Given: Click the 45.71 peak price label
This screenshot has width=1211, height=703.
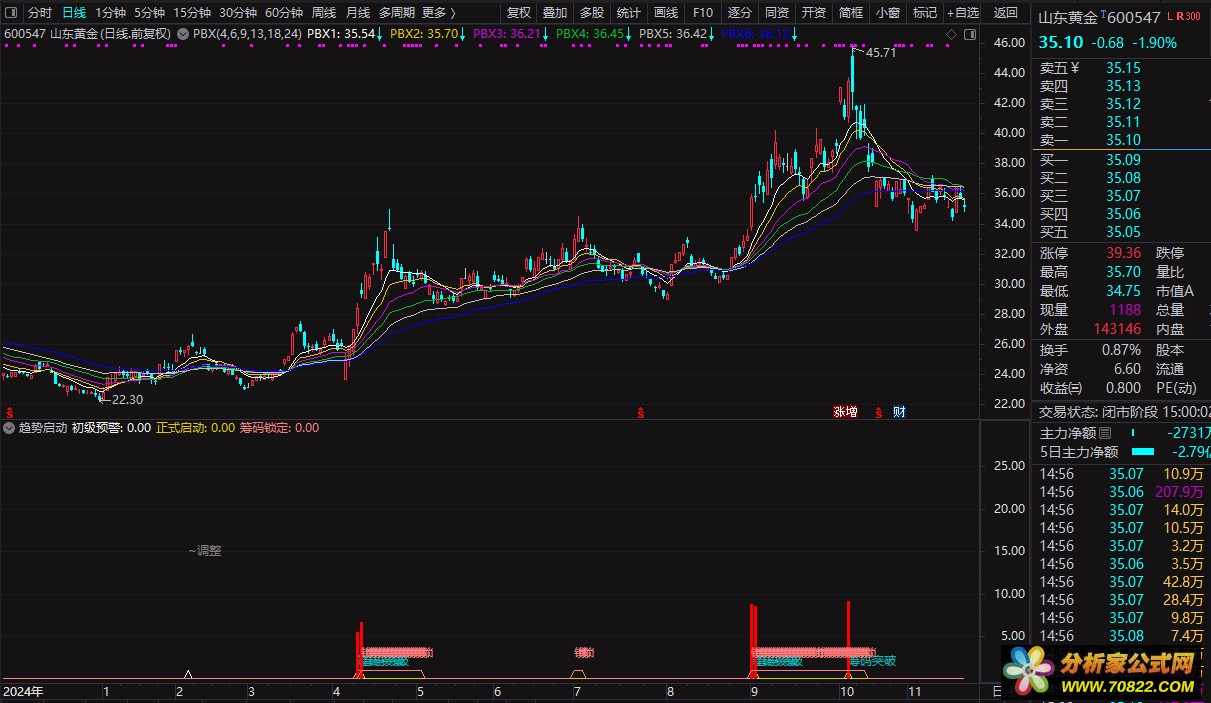Looking at the screenshot, I should point(880,52).
